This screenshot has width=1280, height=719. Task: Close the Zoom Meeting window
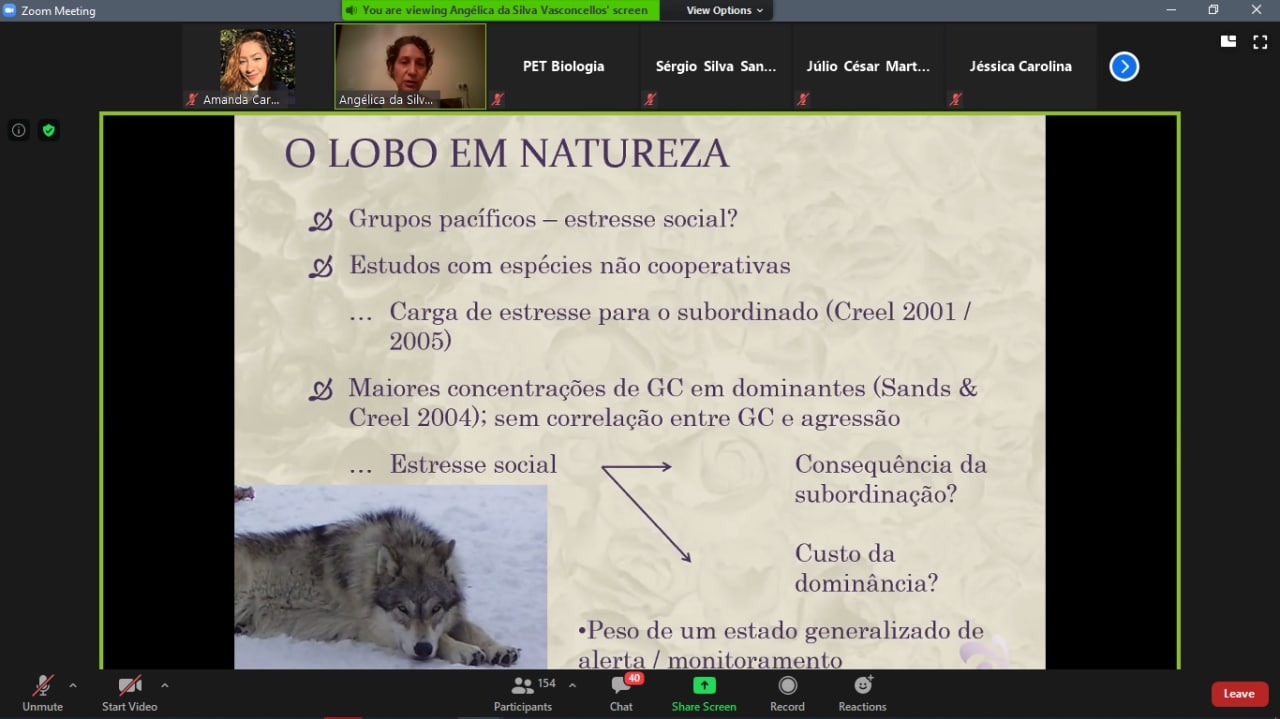pos(1256,10)
